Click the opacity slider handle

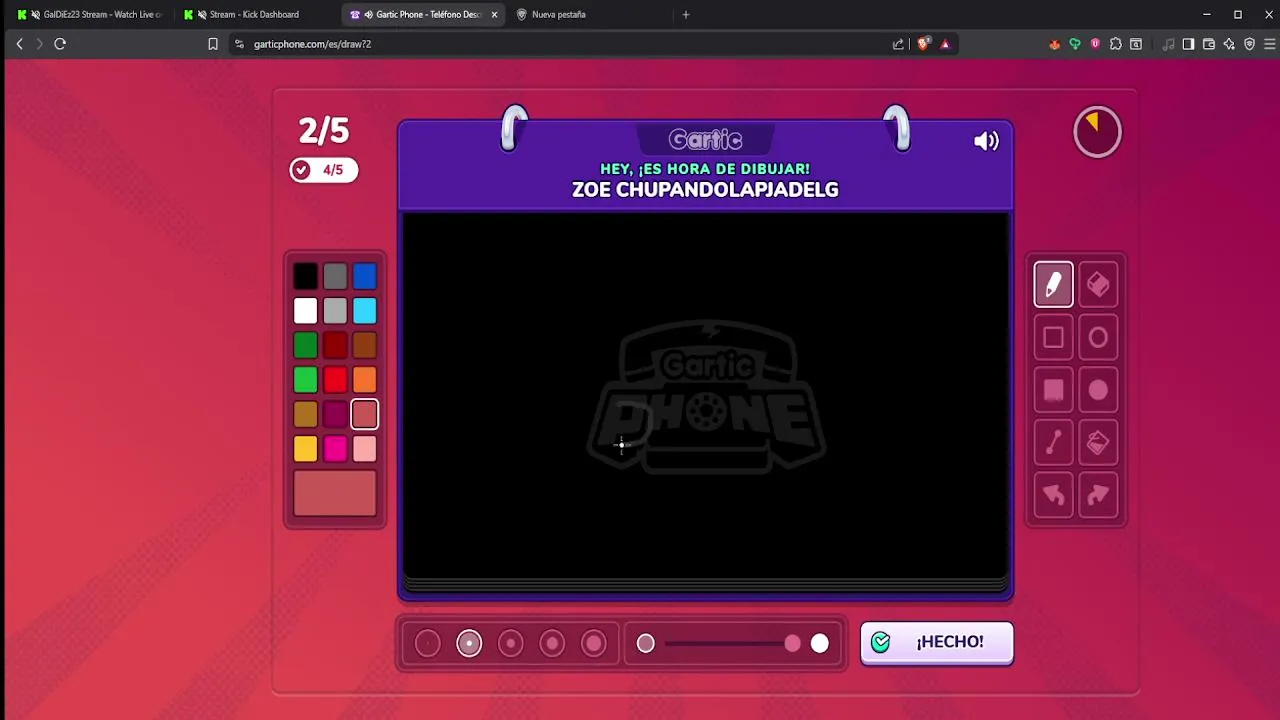[792, 643]
